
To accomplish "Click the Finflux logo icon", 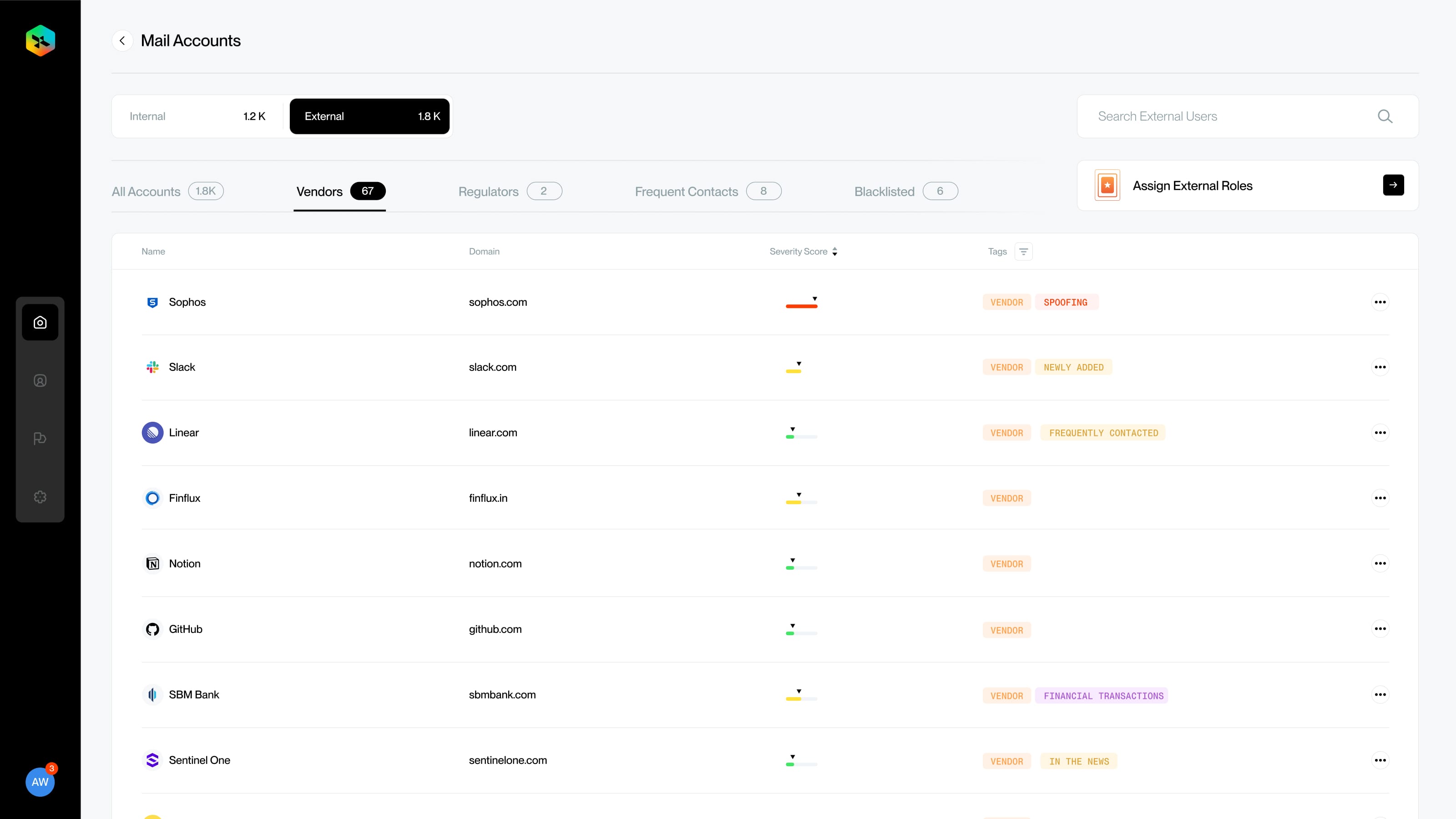I will (152, 498).
